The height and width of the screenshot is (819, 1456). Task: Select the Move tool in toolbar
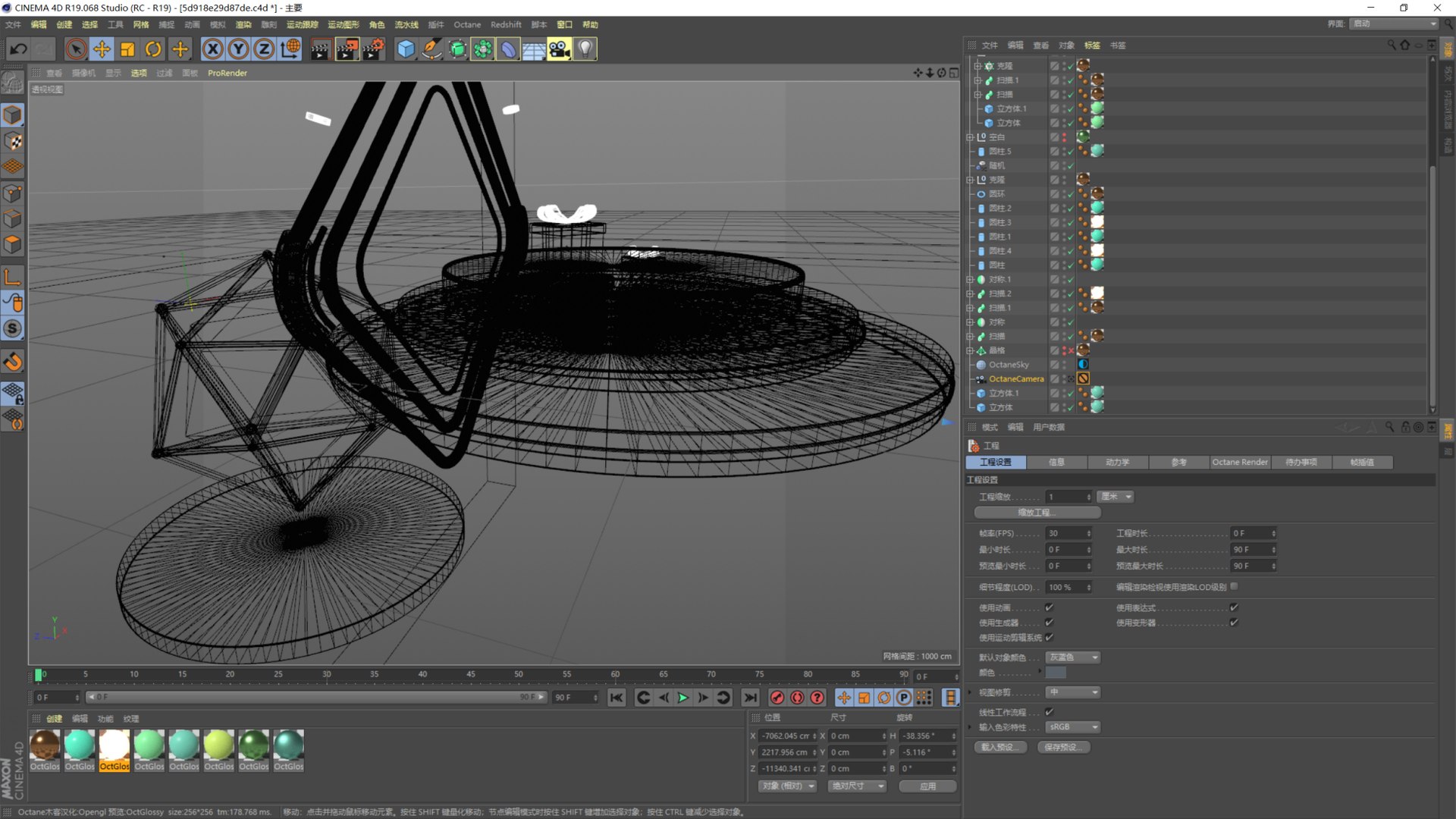[102, 49]
